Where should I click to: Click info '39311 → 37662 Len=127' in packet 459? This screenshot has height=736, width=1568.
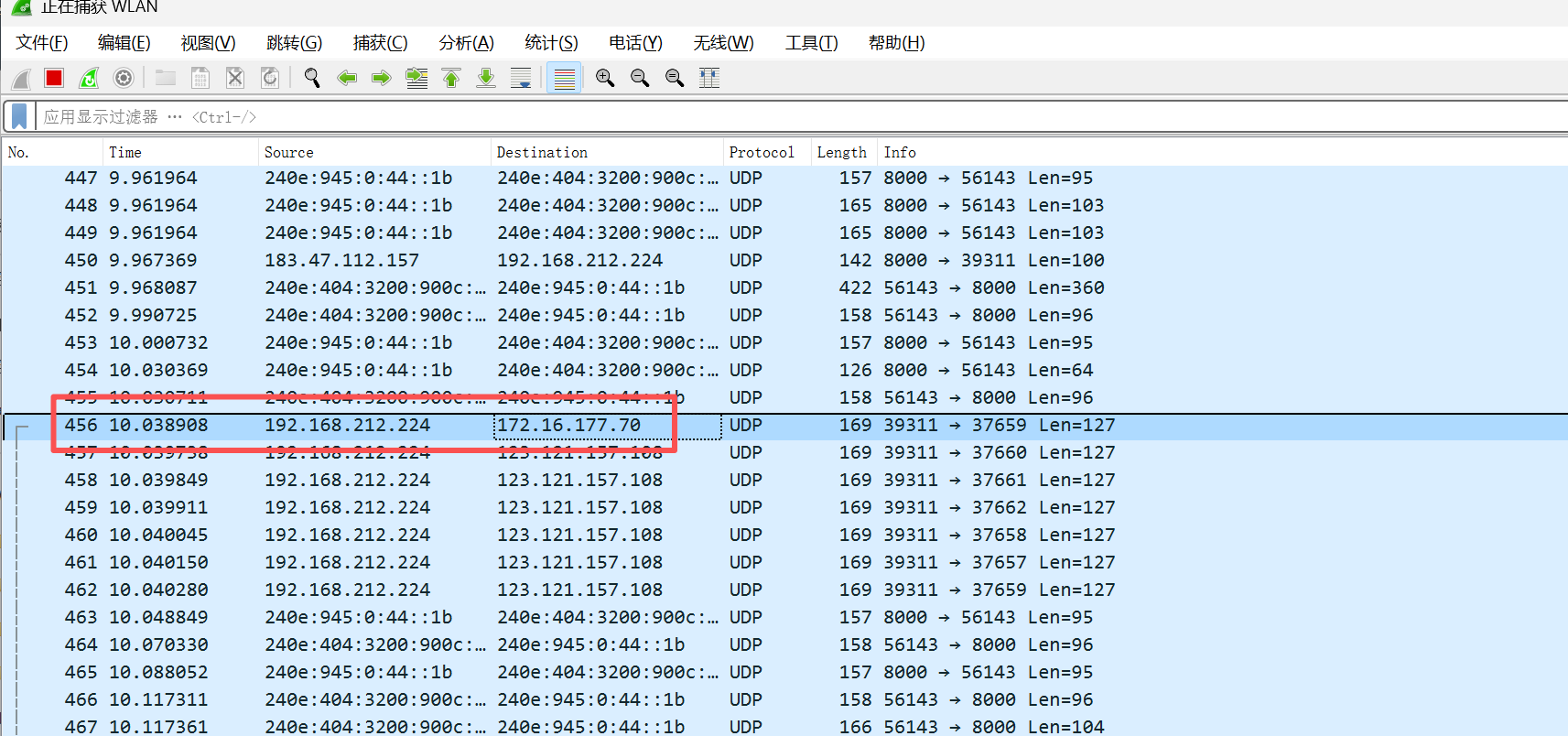(1000, 507)
